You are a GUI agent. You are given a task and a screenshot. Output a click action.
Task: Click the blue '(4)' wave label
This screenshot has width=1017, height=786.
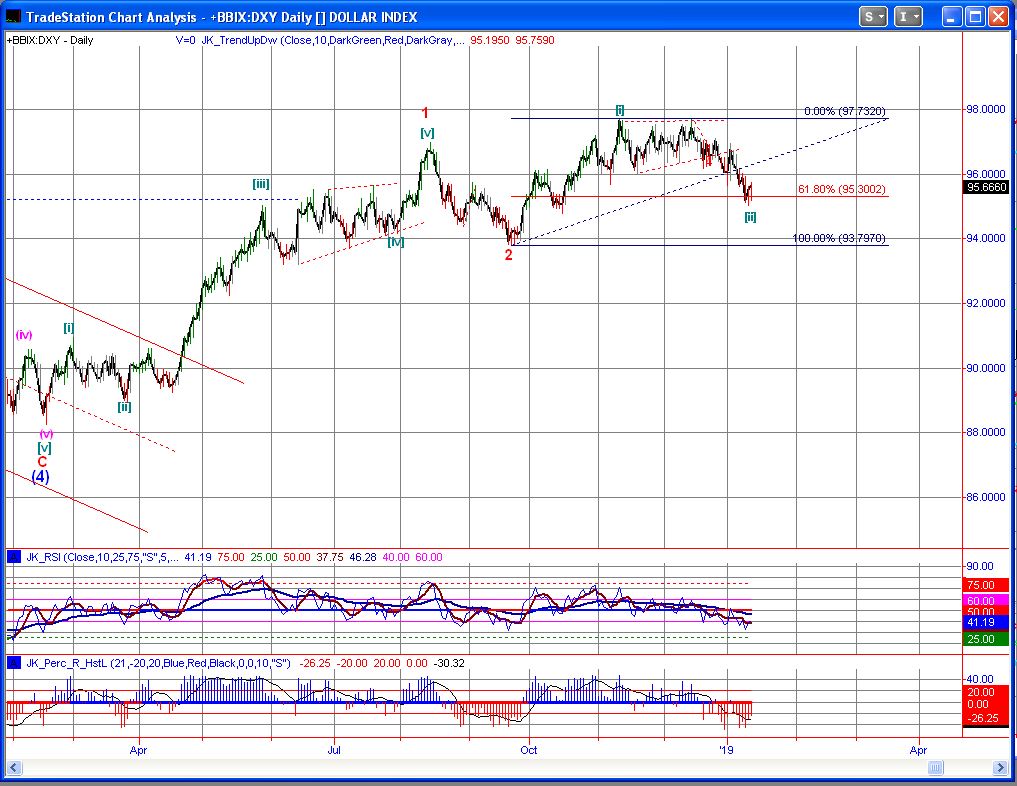coord(40,476)
